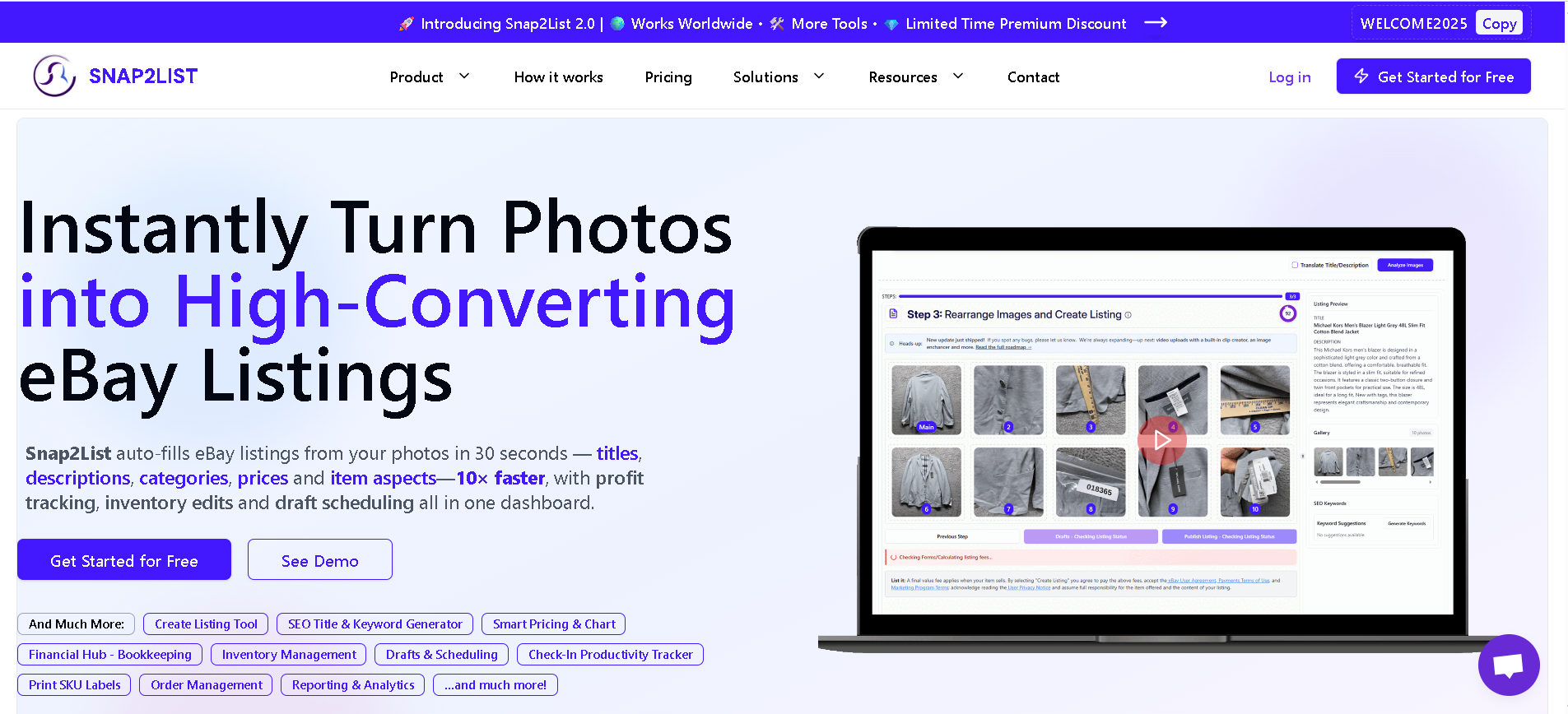
Task: Open Drafts & Scheduling tag
Action: click(x=441, y=654)
